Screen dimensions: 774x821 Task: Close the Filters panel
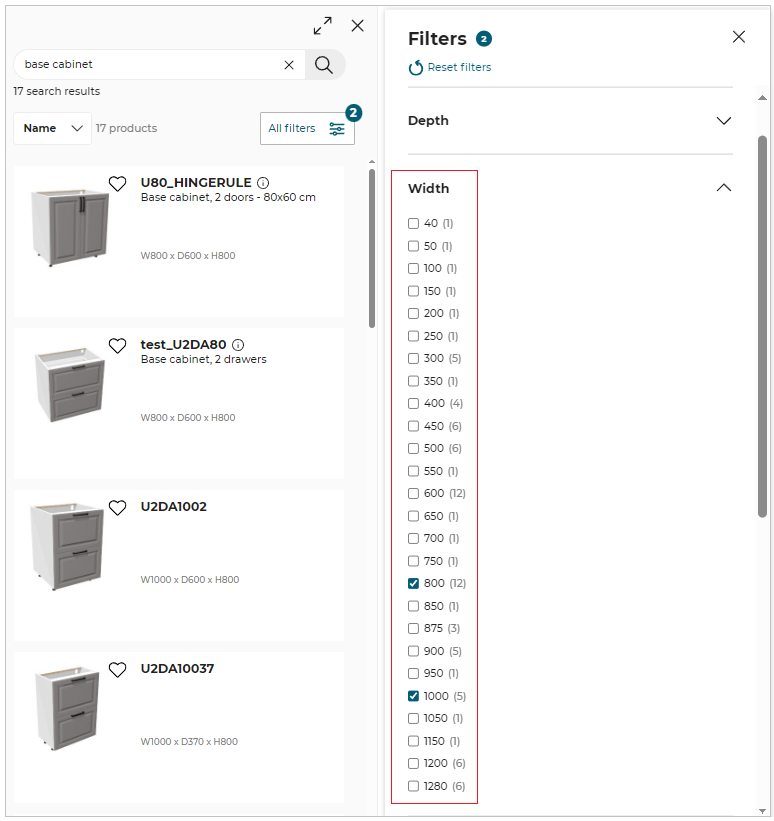pyautogui.click(x=739, y=37)
